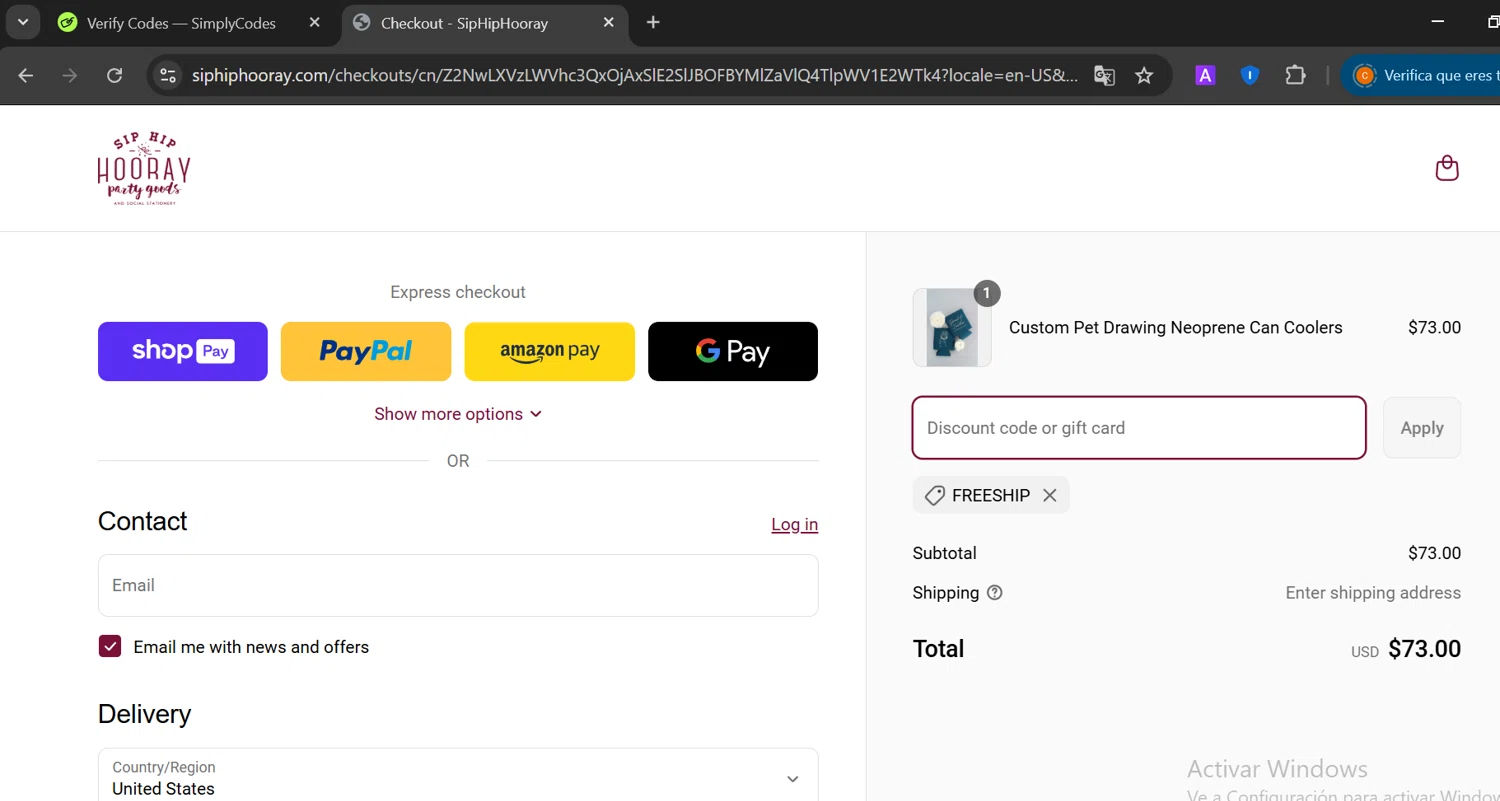Reload the checkout page
Image resolution: width=1500 pixels, height=801 pixels.
pos(115,75)
